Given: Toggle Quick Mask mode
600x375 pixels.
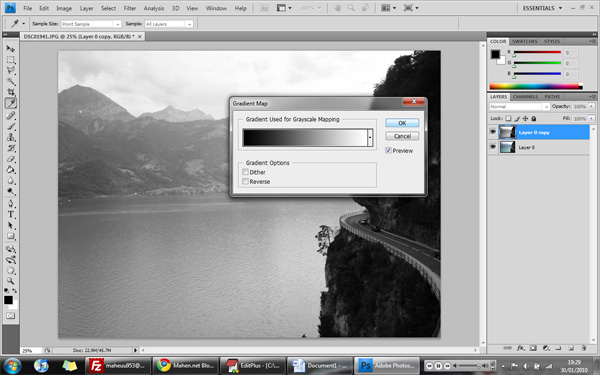Looking at the screenshot, I should [10, 316].
